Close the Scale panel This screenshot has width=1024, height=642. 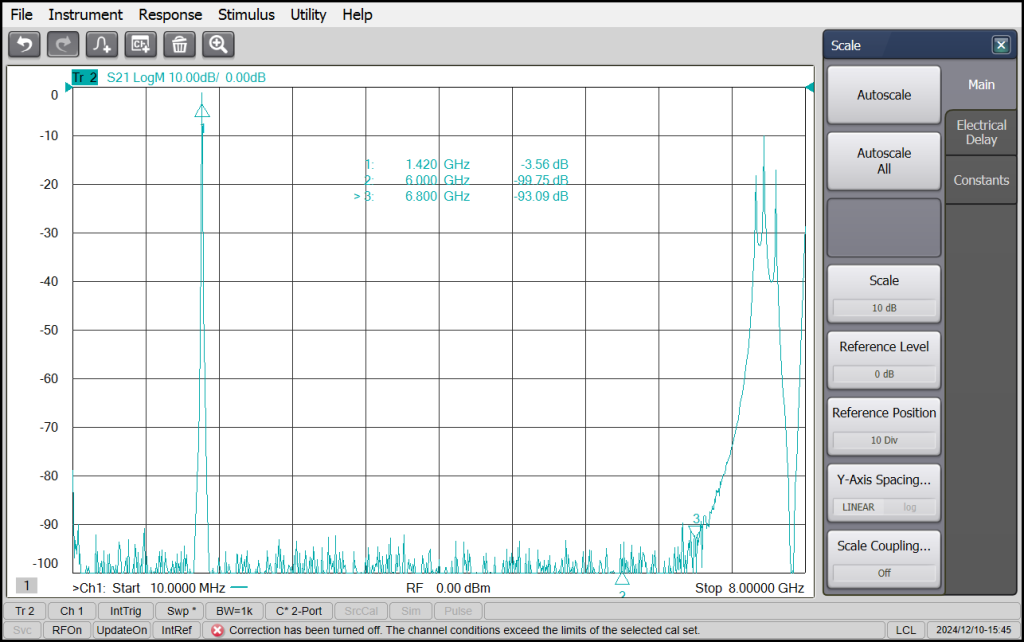[x=1000, y=45]
